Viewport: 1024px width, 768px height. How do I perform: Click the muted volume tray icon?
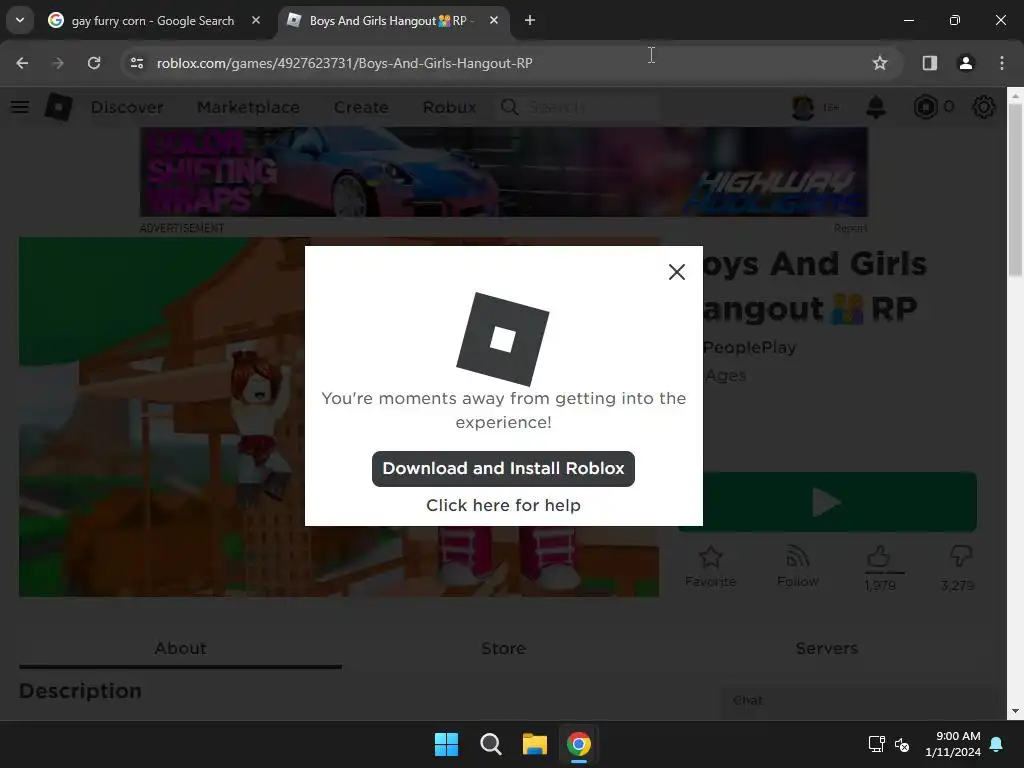(x=902, y=744)
